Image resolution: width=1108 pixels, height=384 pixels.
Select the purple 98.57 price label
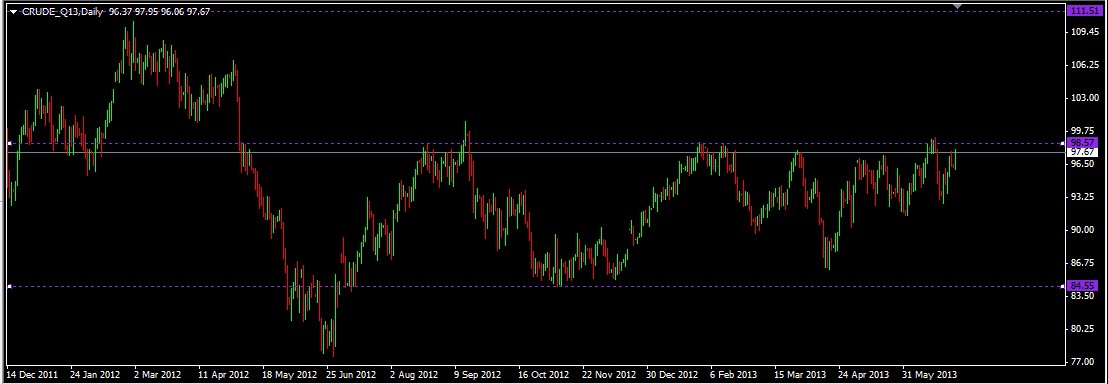tap(1083, 143)
